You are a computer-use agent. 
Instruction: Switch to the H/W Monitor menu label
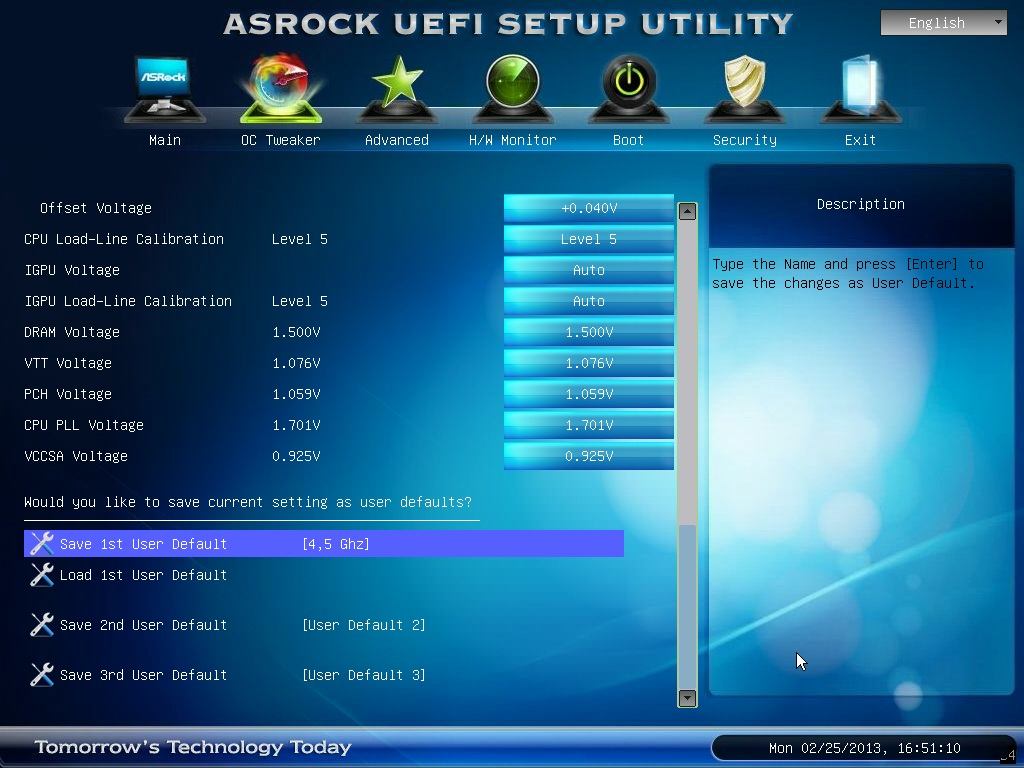pos(513,140)
